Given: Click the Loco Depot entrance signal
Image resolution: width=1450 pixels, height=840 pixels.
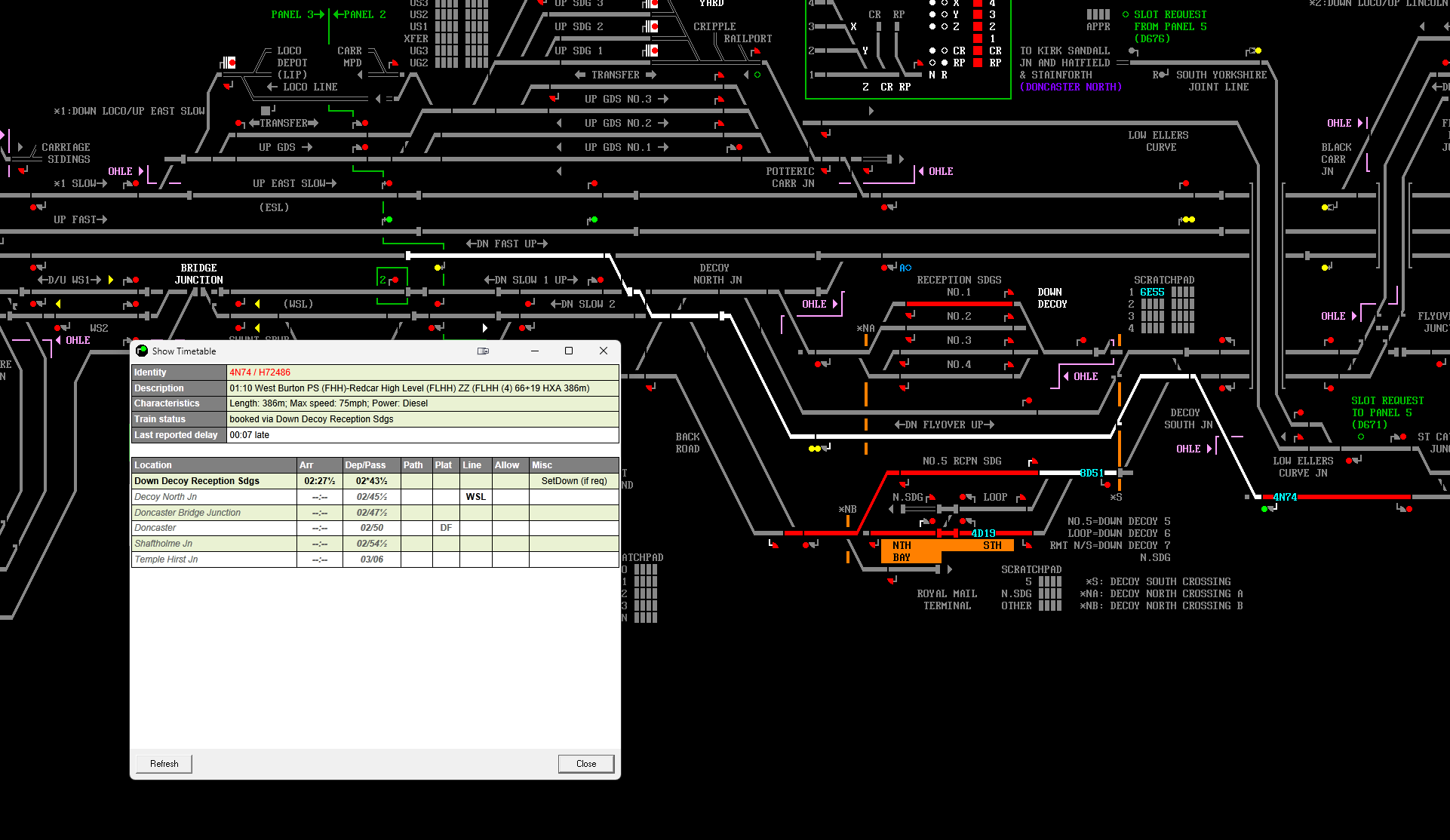Looking at the screenshot, I should click(230, 63).
